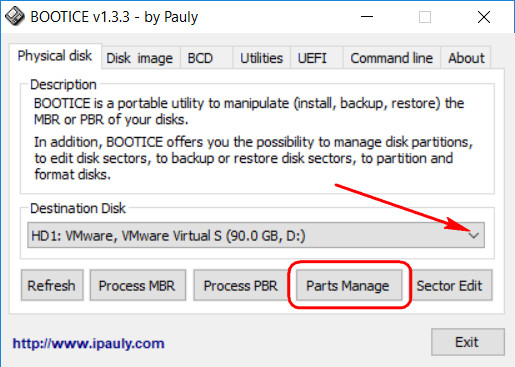
Task: Select the Physical disk tab
Action: click(x=55, y=56)
